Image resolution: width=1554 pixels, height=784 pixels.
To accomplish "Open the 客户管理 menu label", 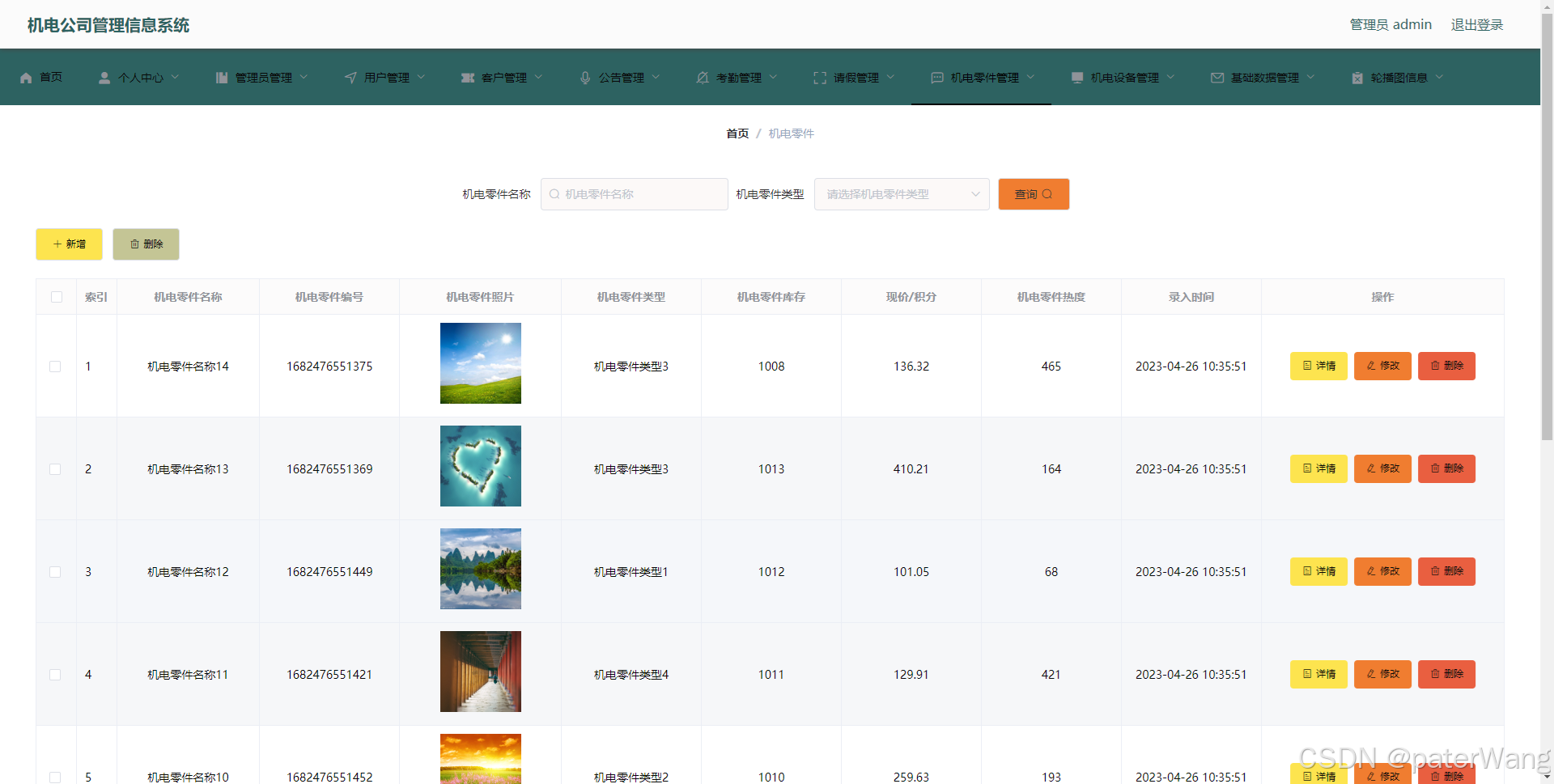I will tap(504, 78).
